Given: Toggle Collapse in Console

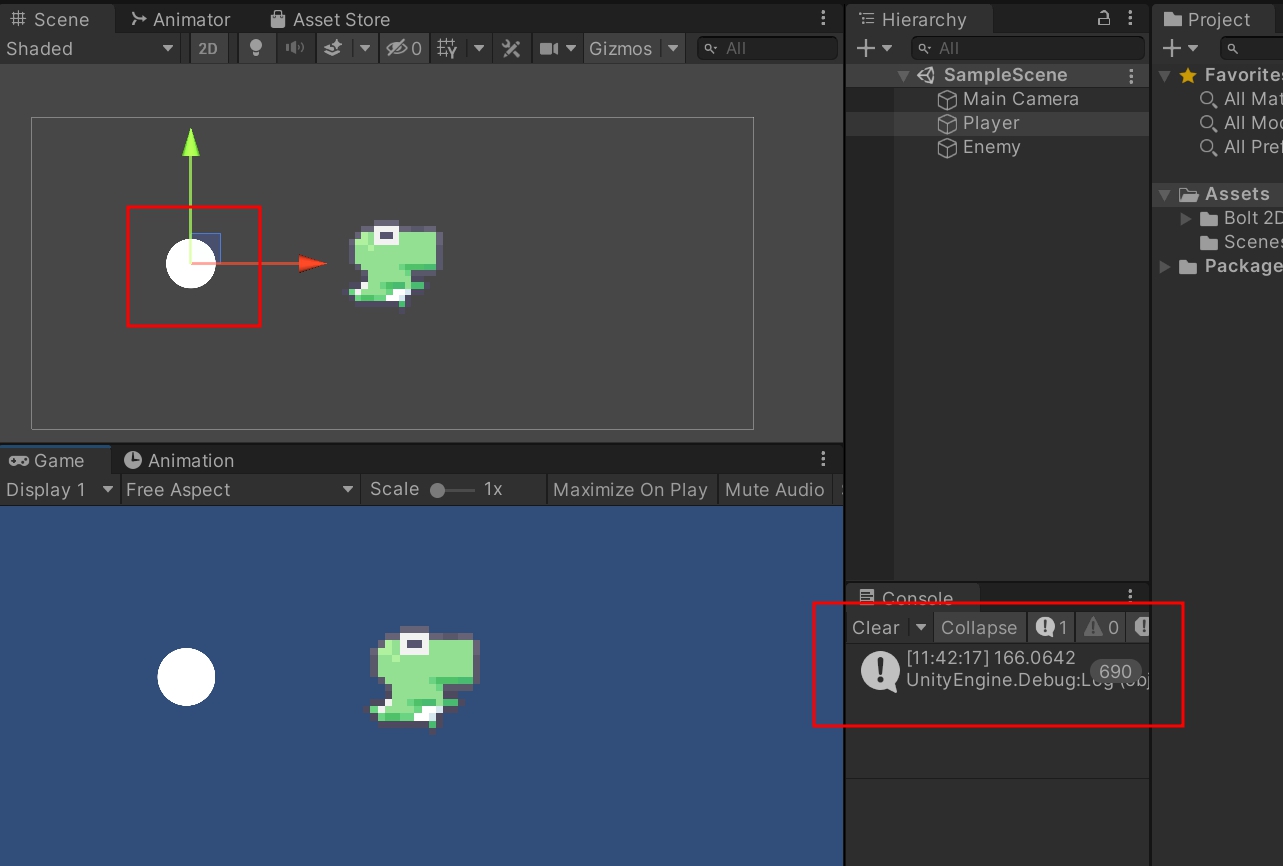Looking at the screenshot, I should pos(979,627).
